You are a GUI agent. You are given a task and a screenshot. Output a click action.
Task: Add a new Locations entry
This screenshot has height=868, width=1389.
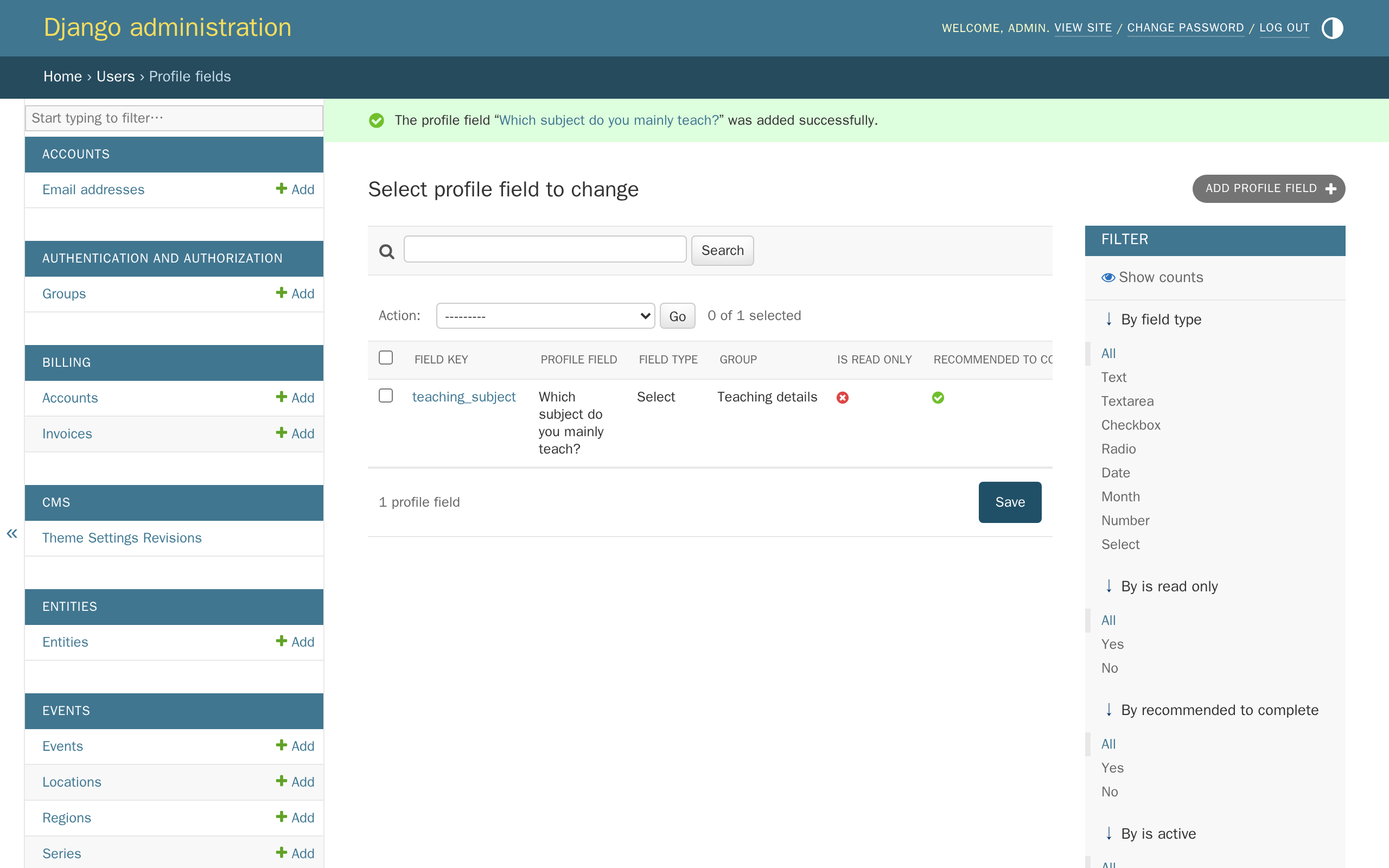tap(295, 782)
